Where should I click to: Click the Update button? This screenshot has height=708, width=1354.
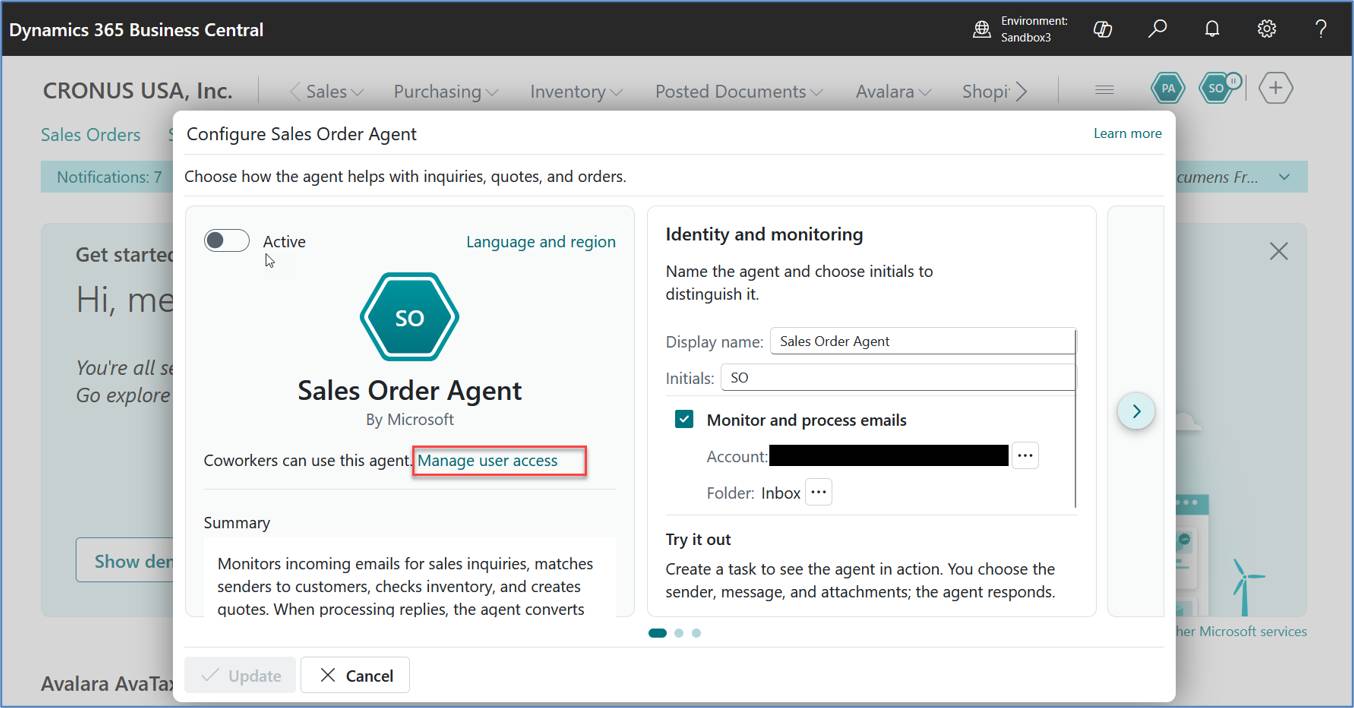click(x=240, y=675)
